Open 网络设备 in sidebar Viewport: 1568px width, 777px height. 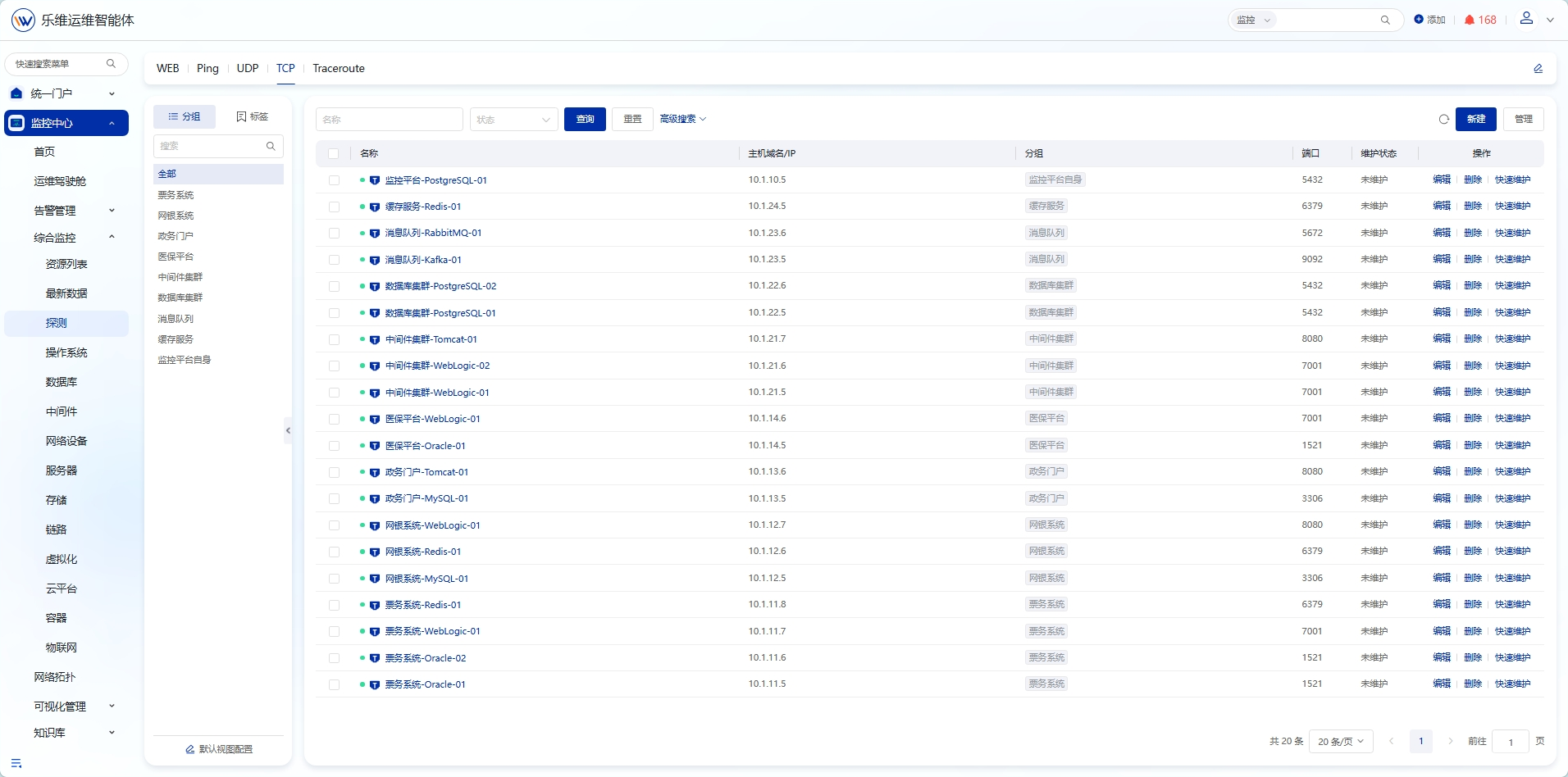coord(66,441)
